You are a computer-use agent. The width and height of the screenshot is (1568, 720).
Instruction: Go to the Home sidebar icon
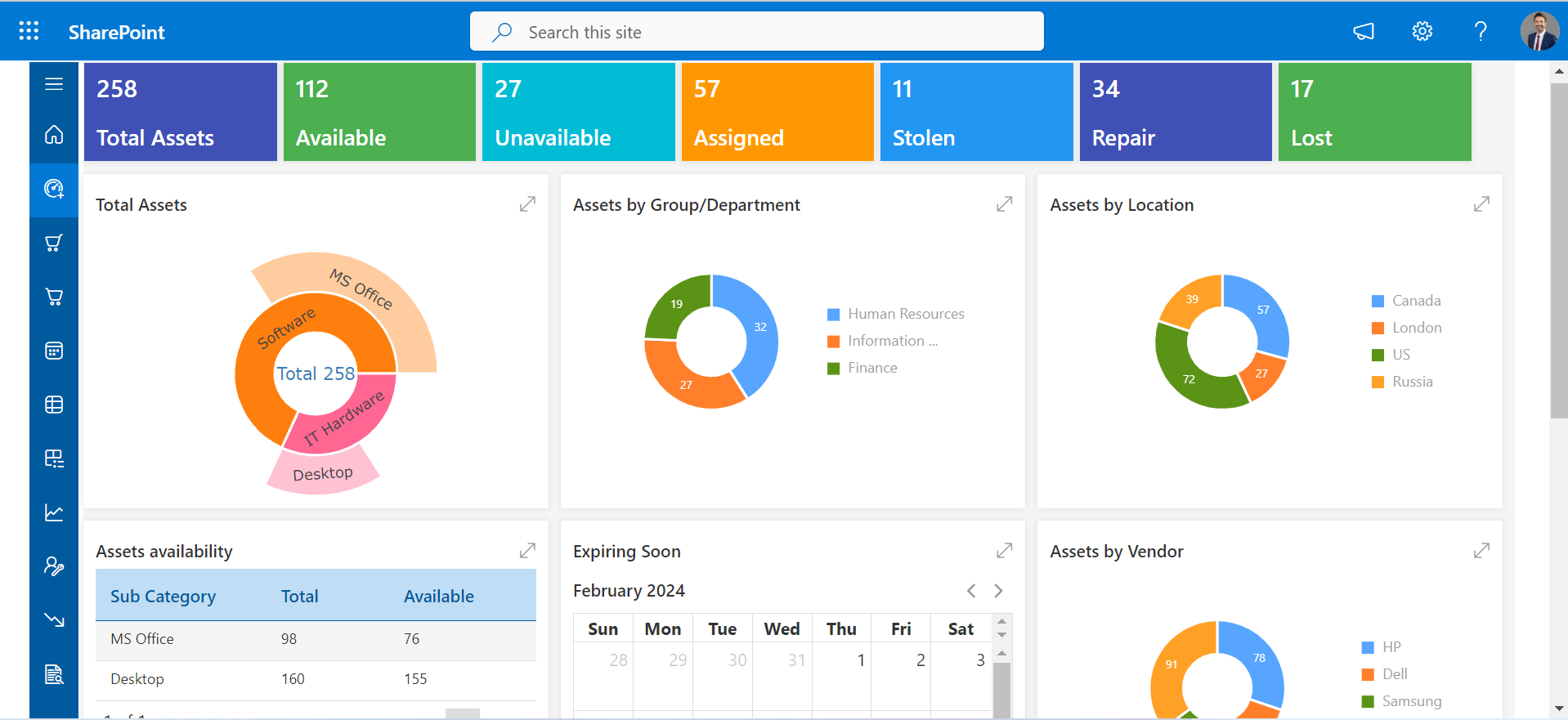point(54,134)
